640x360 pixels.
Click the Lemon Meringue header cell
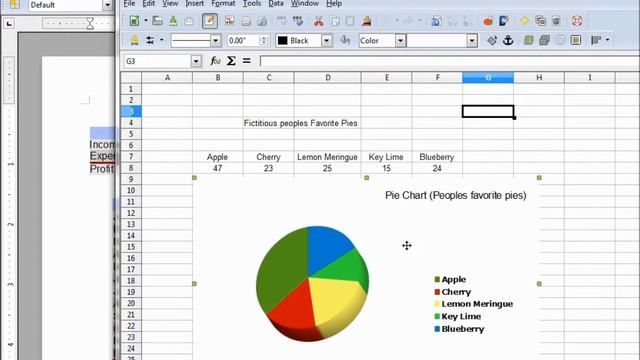click(327, 157)
